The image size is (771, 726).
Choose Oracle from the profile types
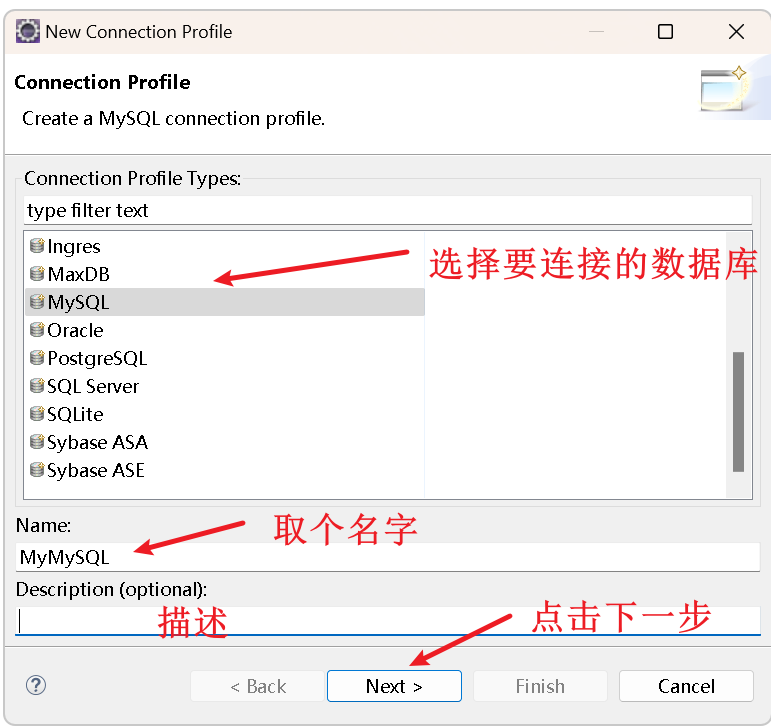(x=225, y=330)
